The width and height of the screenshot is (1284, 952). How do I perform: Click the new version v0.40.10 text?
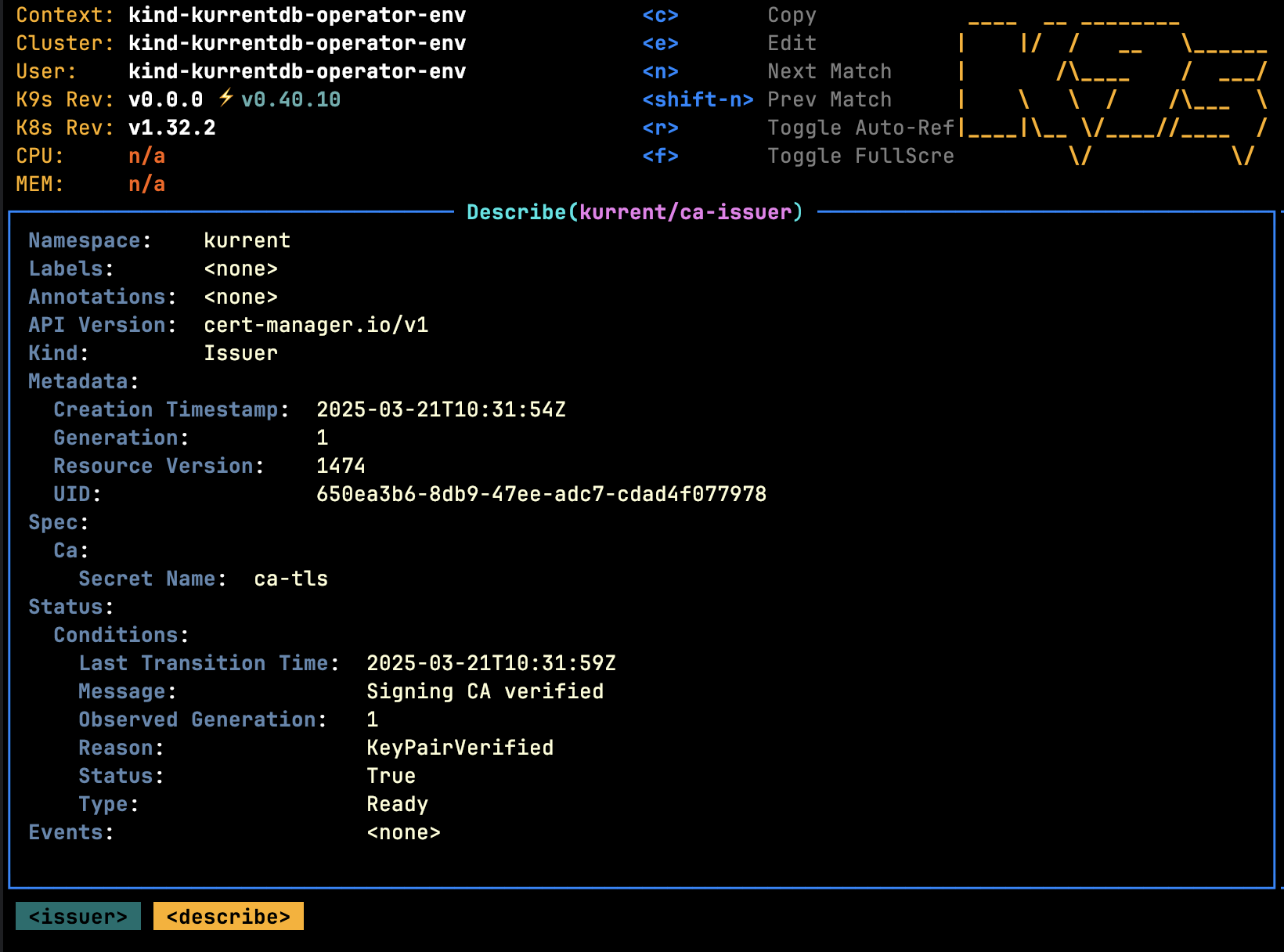click(x=290, y=99)
